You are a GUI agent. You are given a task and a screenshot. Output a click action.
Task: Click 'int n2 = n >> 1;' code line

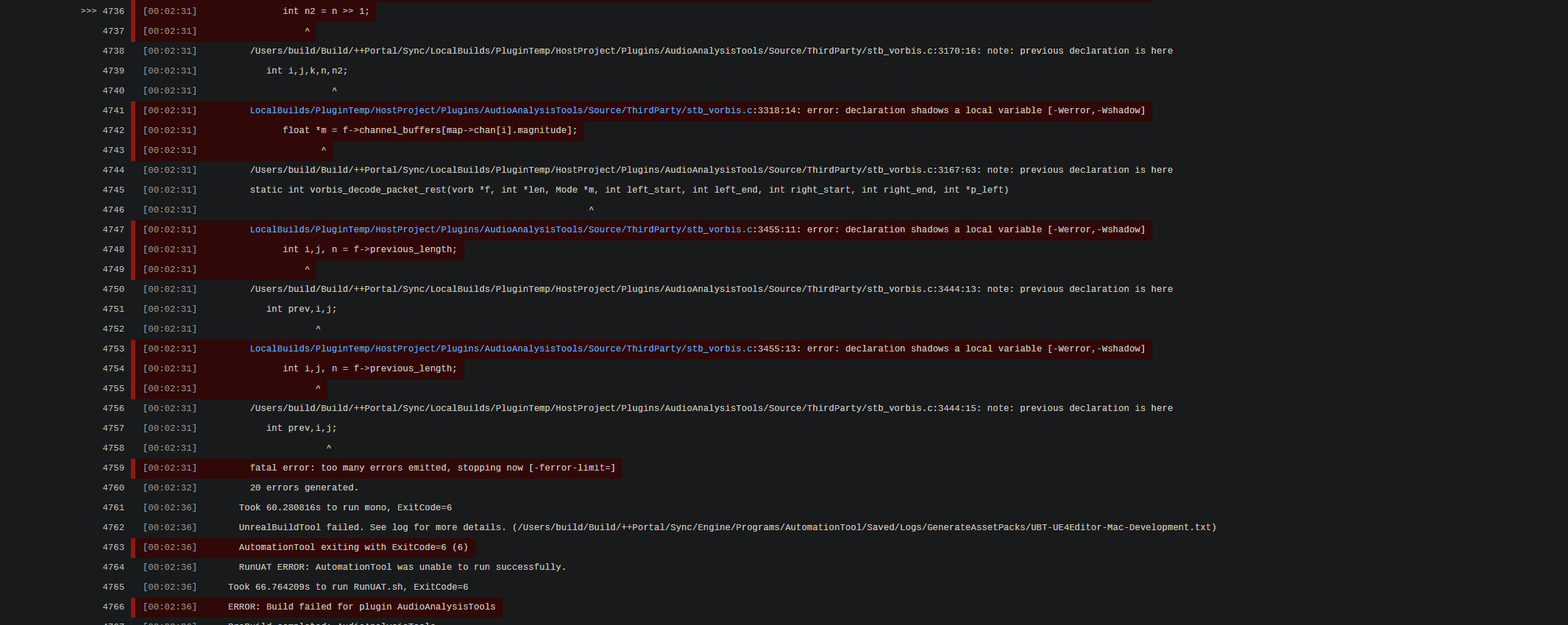pyautogui.click(x=326, y=11)
